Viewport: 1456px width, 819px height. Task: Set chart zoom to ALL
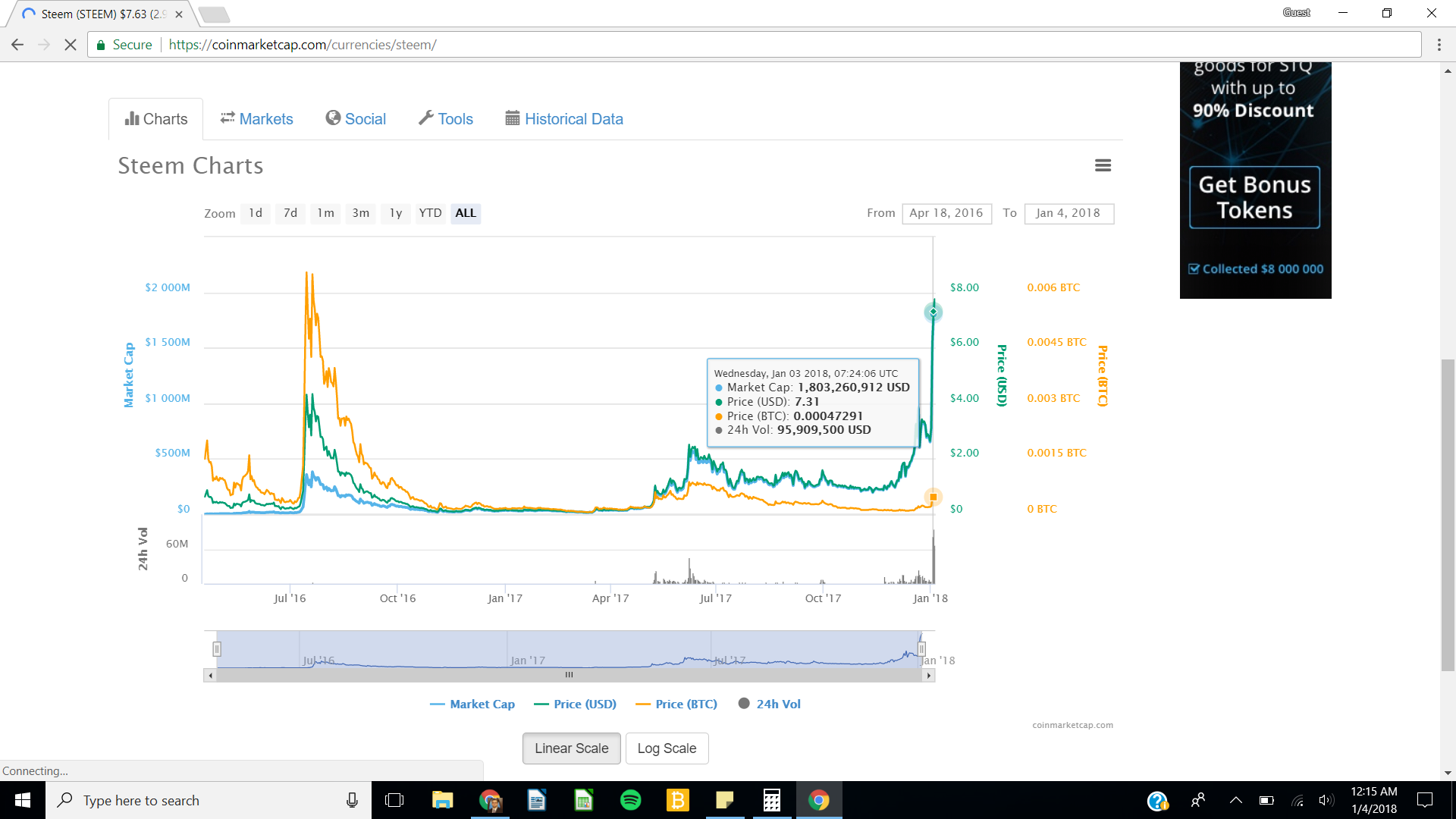pyautogui.click(x=466, y=213)
